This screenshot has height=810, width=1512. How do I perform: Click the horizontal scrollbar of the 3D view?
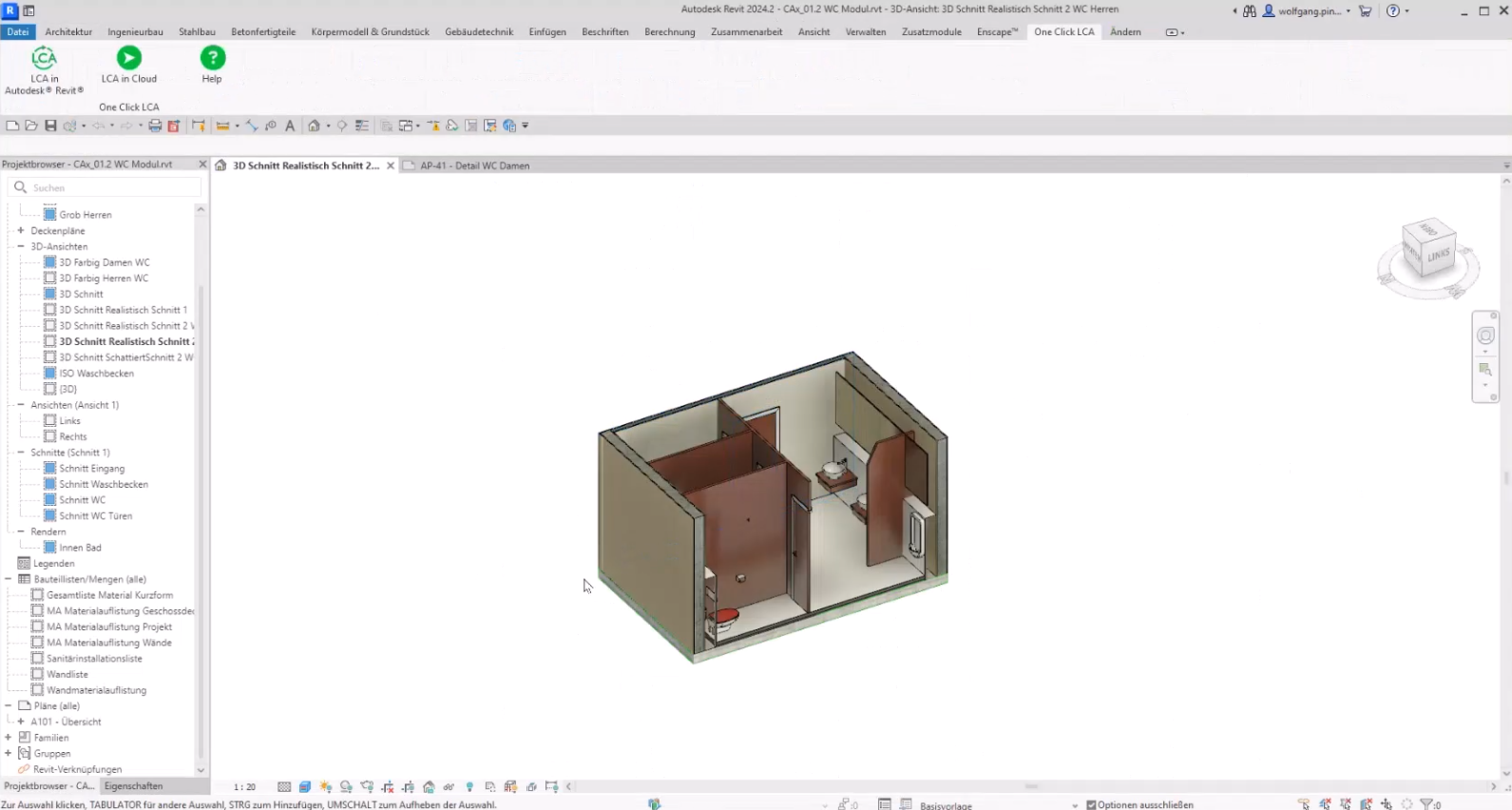(x=1030, y=787)
